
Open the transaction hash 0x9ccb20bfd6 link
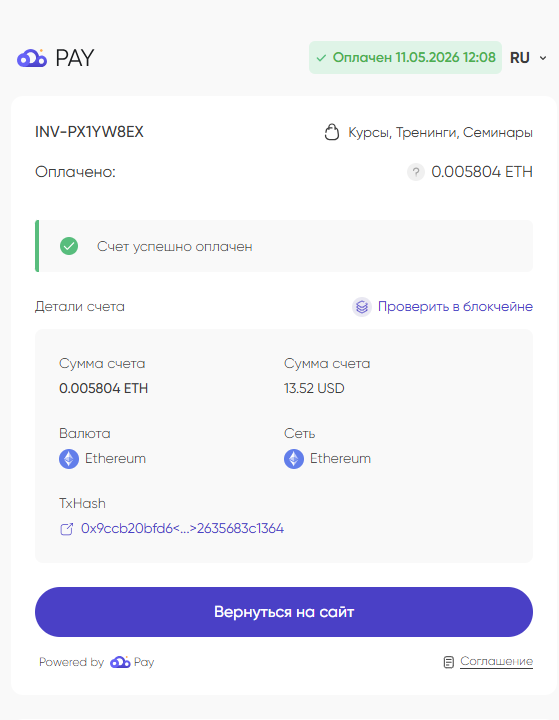[x=182, y=529]
